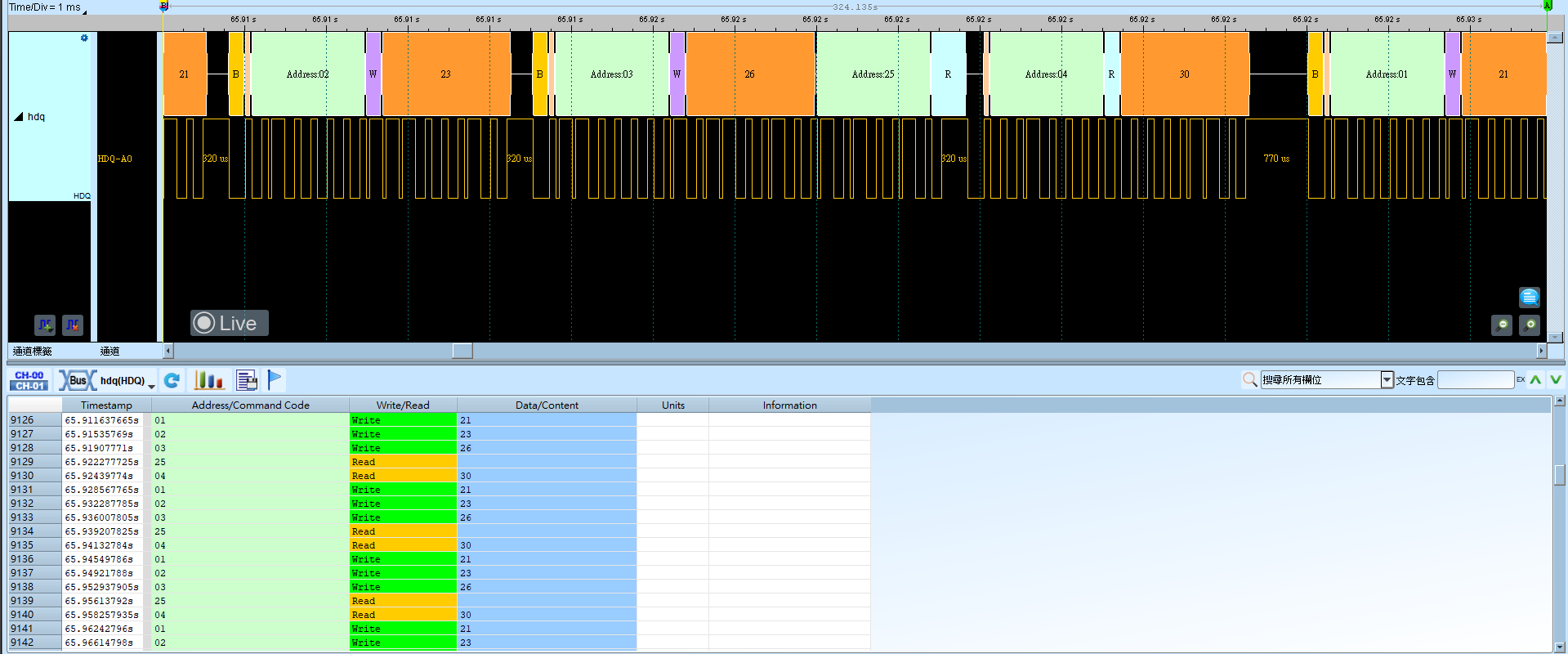
Task: Collapse the hdq bus group
Action: pyautogui.click(x=18, y=117)
